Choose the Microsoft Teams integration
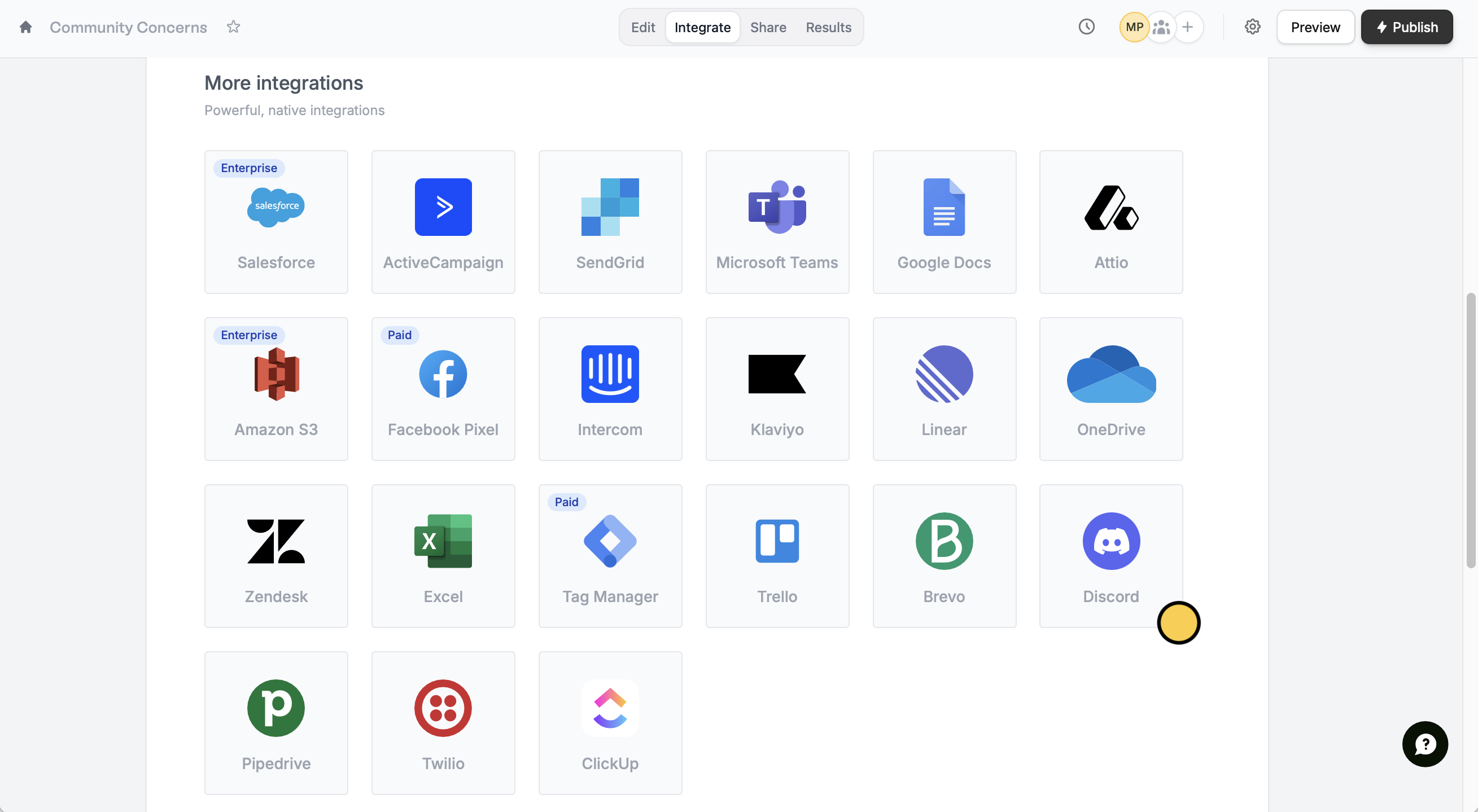1478x812 pixels. pyautogui.click(x=777, y=222)
